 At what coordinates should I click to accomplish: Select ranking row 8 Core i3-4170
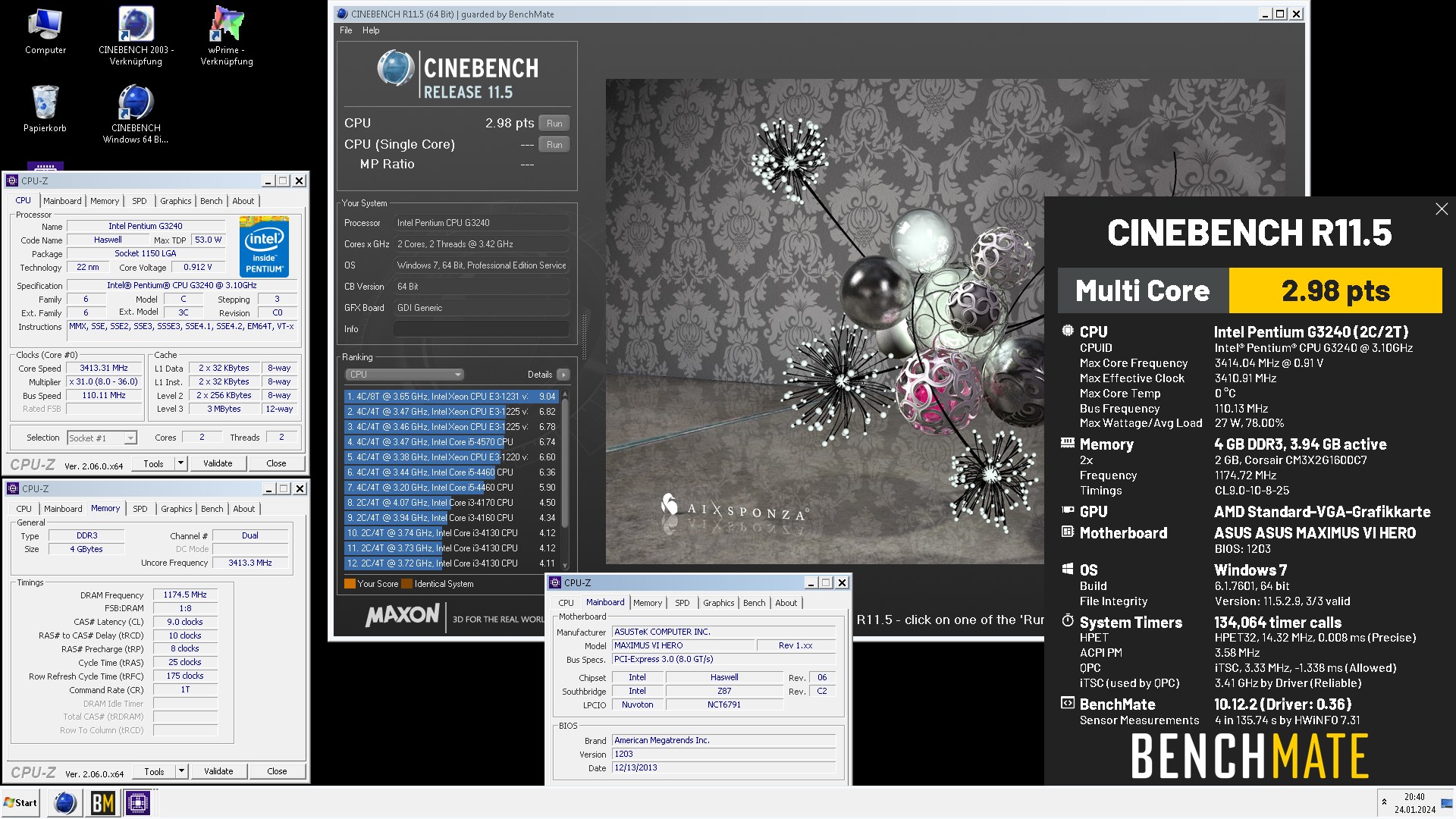451,503
